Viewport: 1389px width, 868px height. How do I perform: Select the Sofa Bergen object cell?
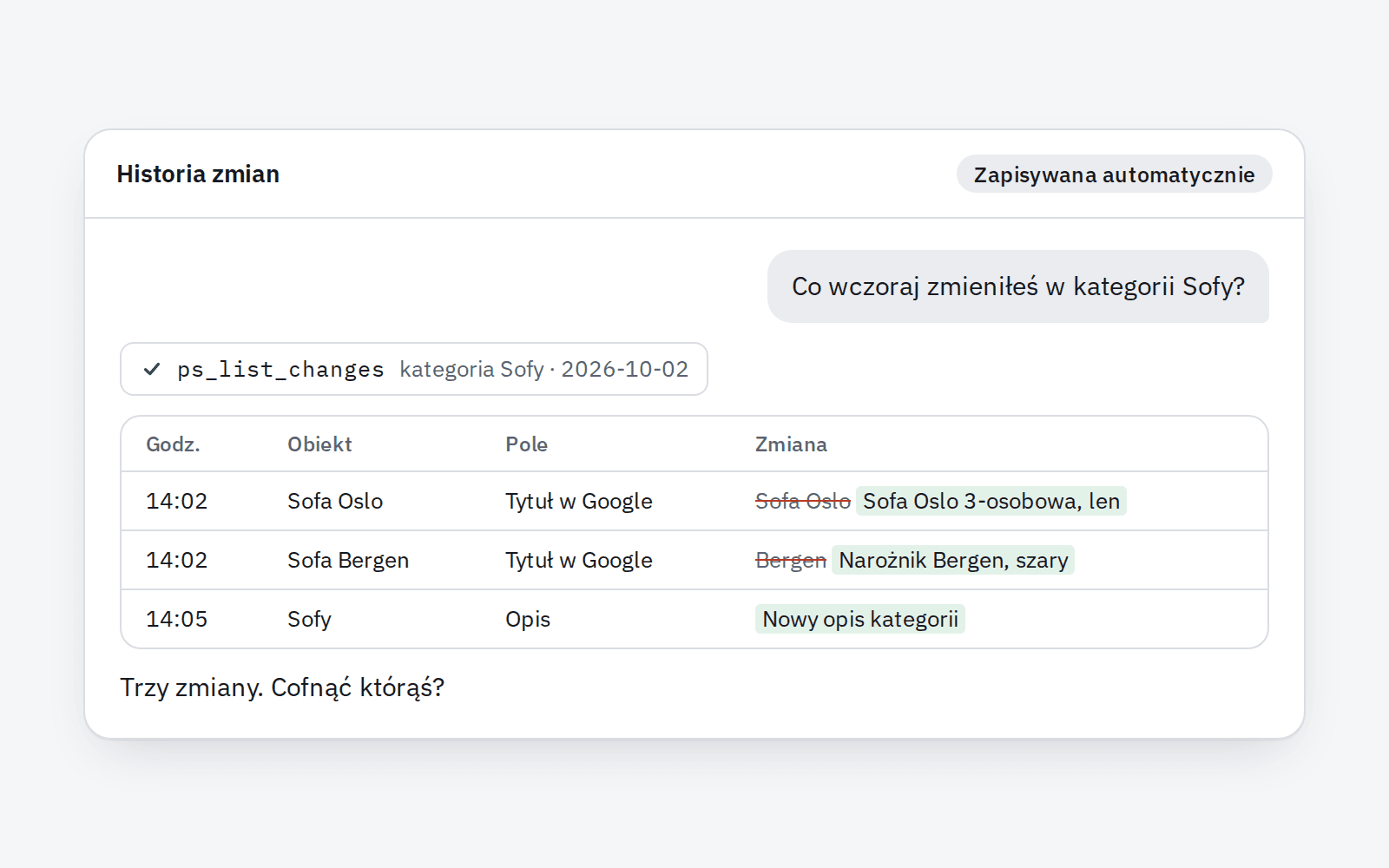348,560
